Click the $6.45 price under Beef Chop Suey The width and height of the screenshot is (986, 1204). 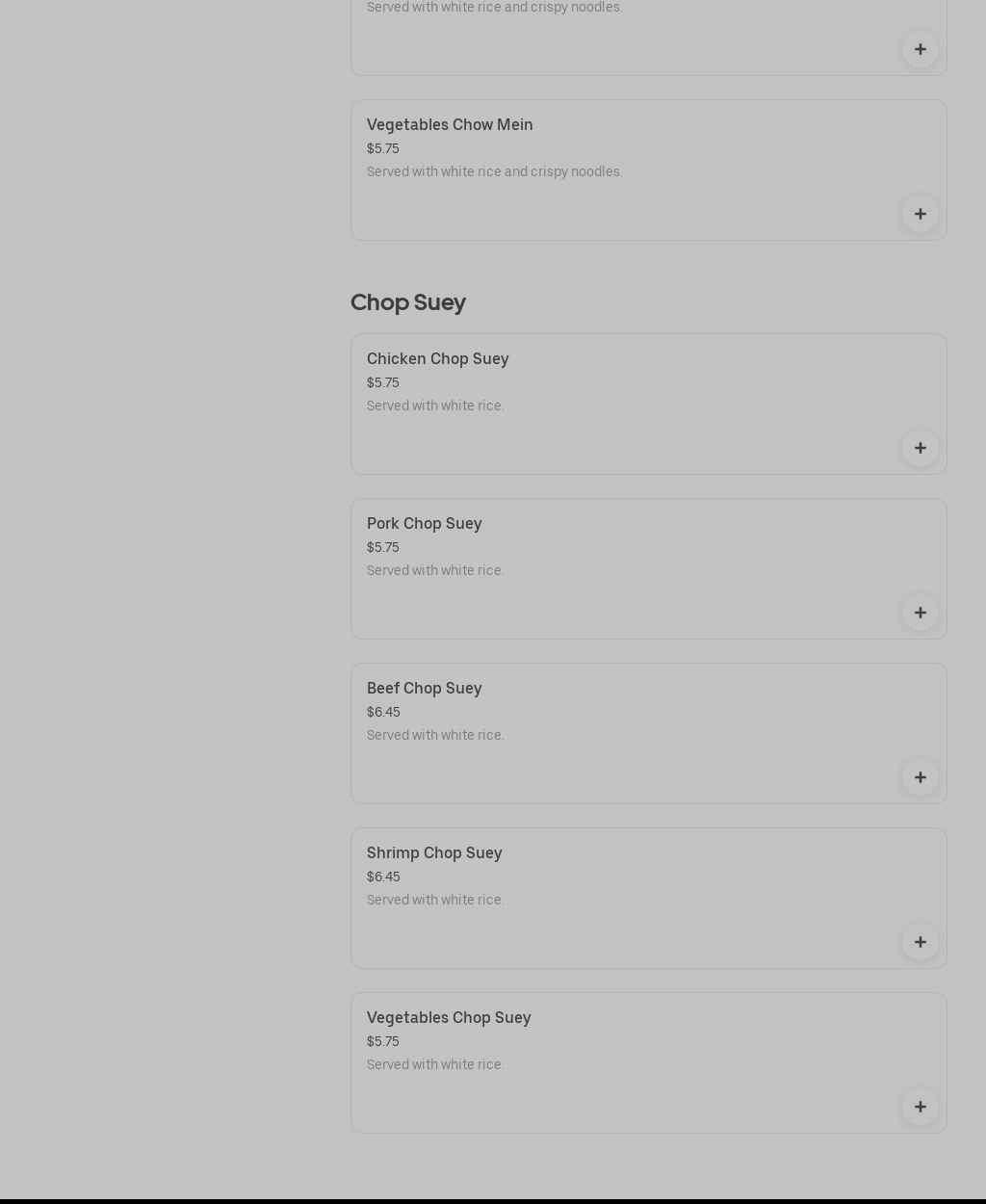(x=383, y=712)
